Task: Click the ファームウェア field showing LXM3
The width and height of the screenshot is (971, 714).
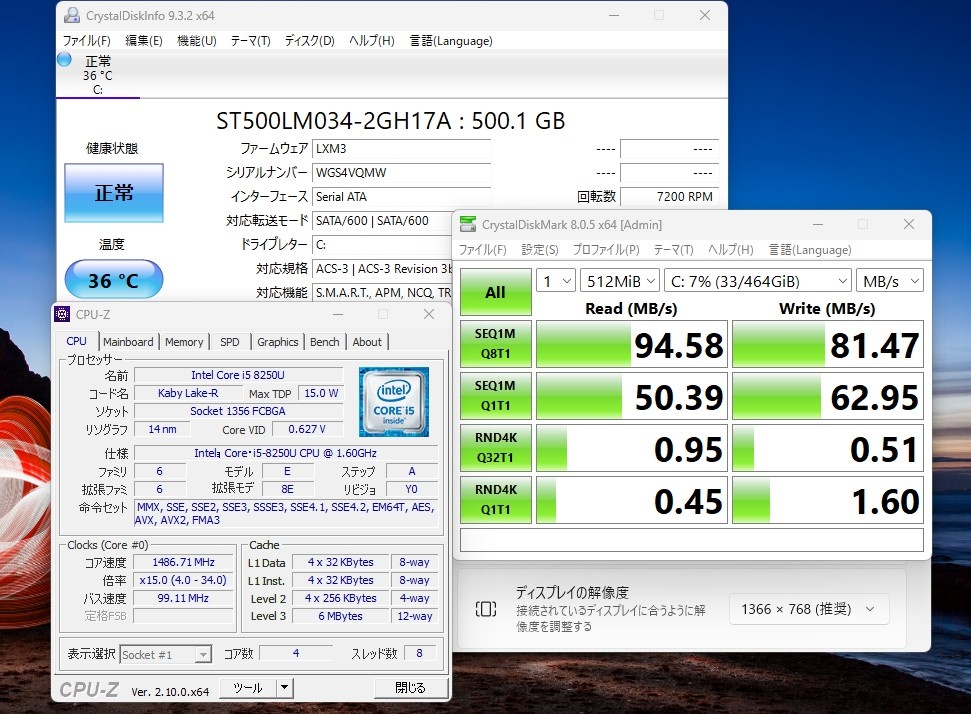Action: point(401,149)
